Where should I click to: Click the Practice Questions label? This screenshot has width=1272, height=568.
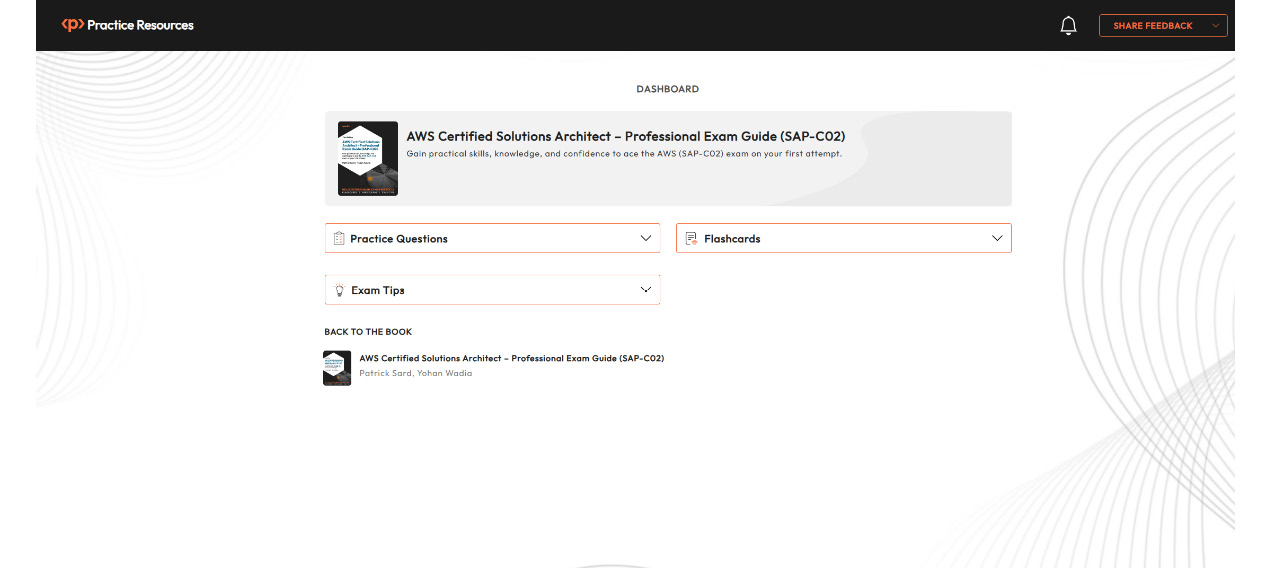pos(399,239)
